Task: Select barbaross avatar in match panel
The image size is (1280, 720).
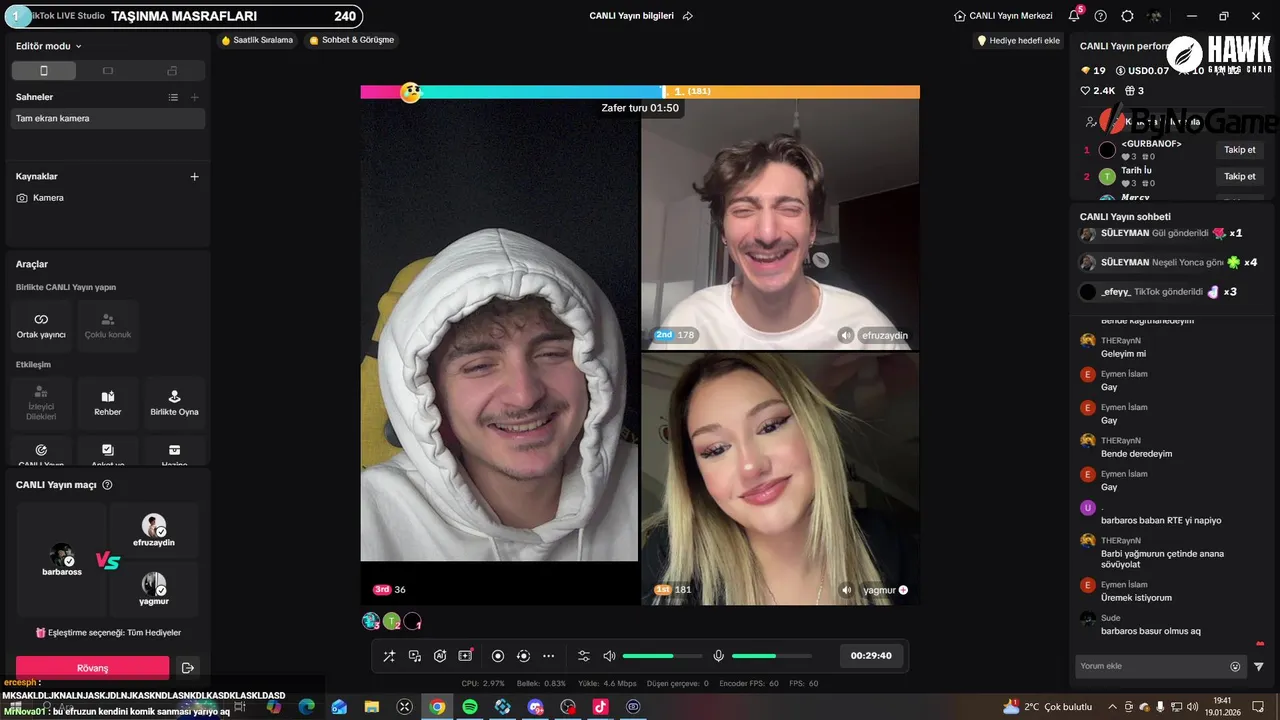Action: point(62,555)
